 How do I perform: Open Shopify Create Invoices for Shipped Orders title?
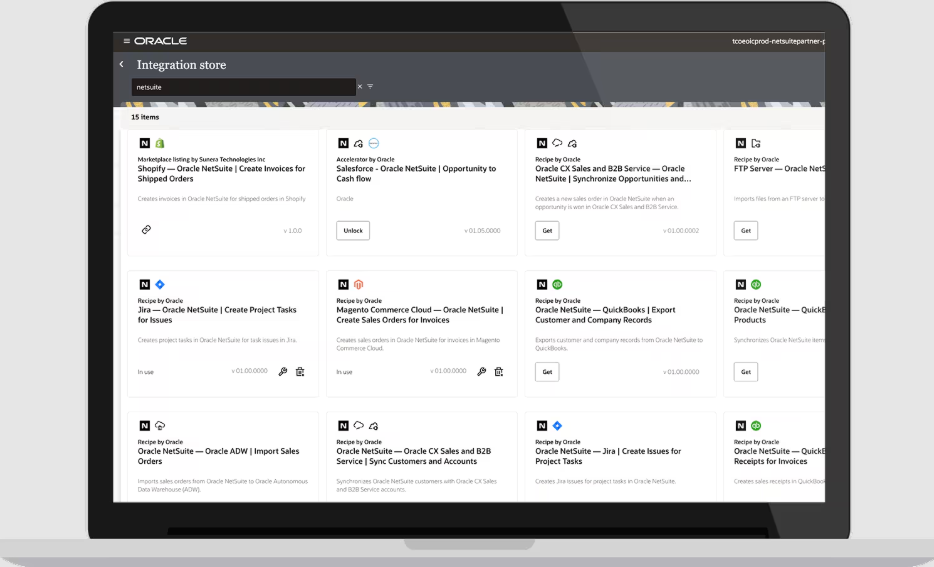coord(221,173)
